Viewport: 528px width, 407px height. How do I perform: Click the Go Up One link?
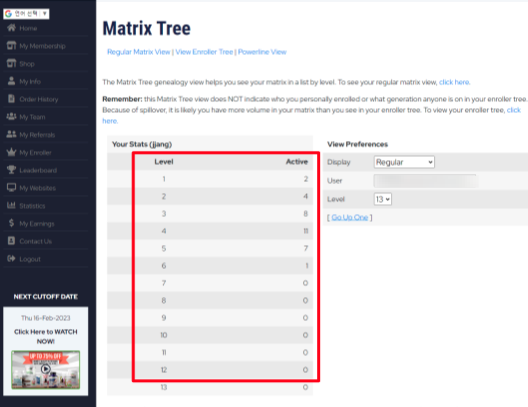(x=350, y=217)
